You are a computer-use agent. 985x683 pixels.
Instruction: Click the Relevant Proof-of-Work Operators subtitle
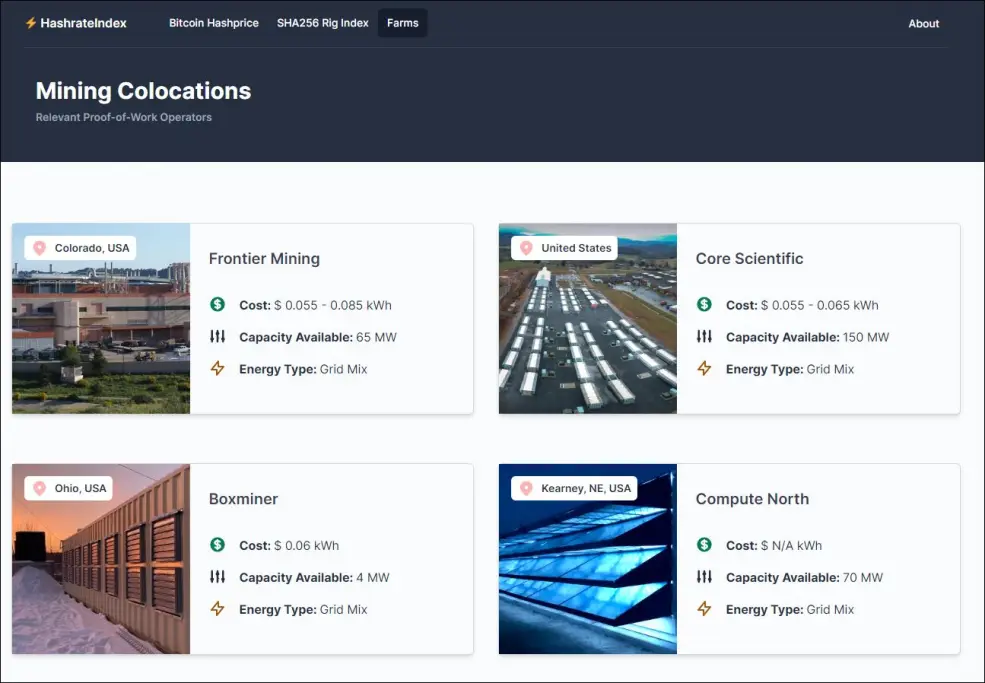(124, 117)
